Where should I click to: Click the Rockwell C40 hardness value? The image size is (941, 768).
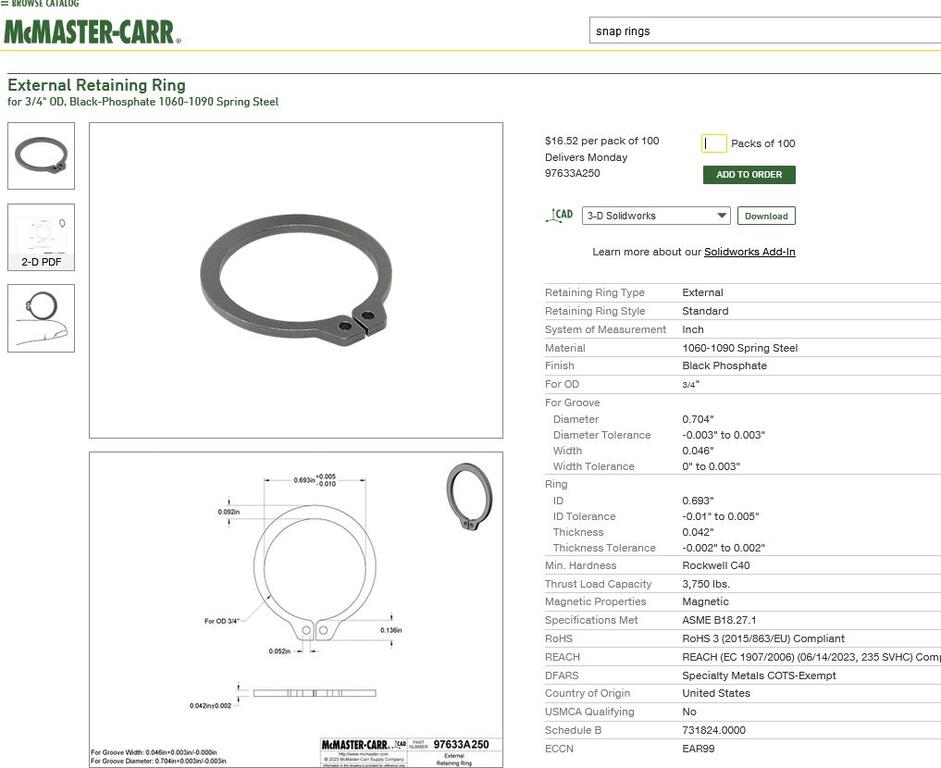point(716,566)
